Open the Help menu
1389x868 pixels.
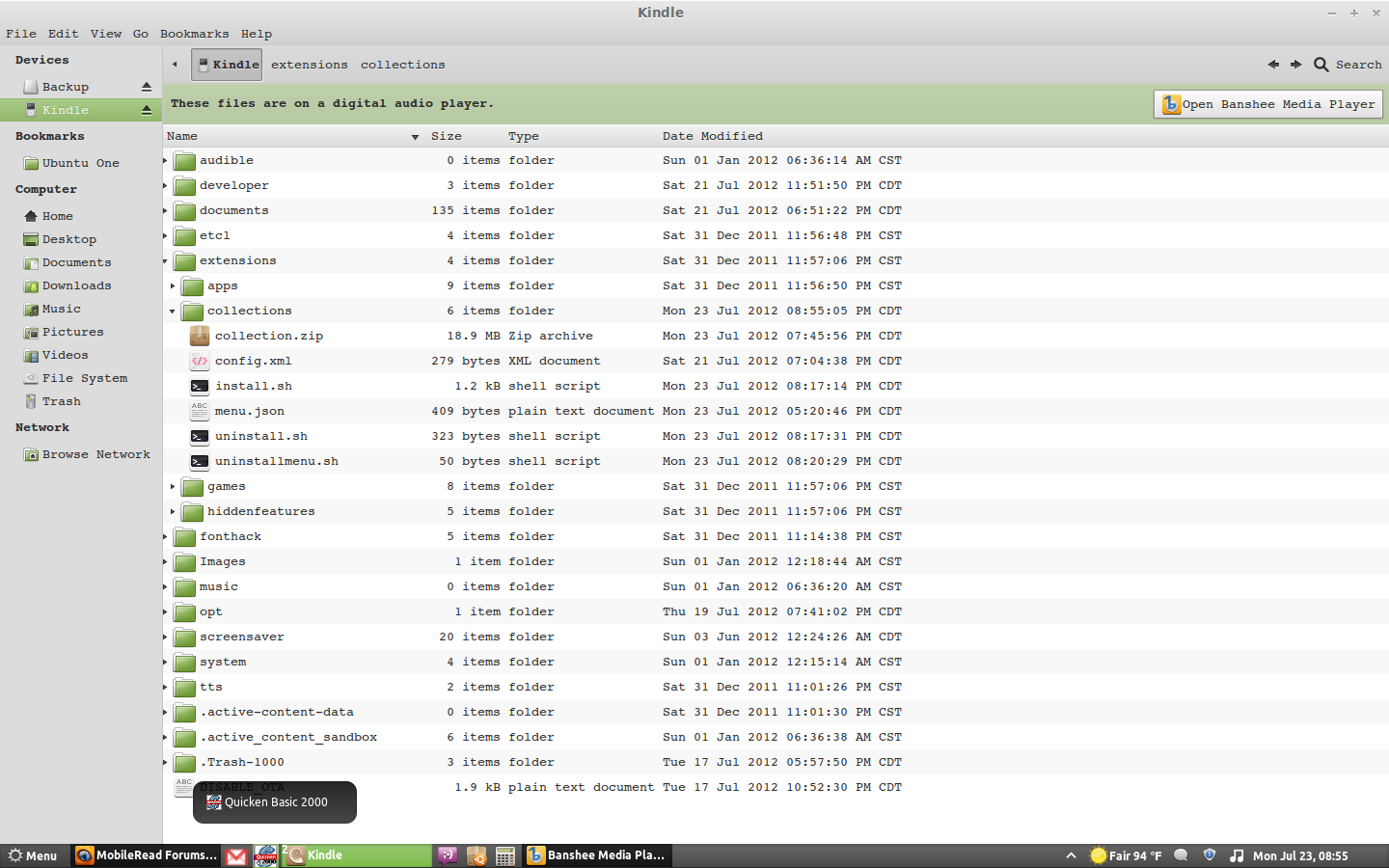click(257, 34)
